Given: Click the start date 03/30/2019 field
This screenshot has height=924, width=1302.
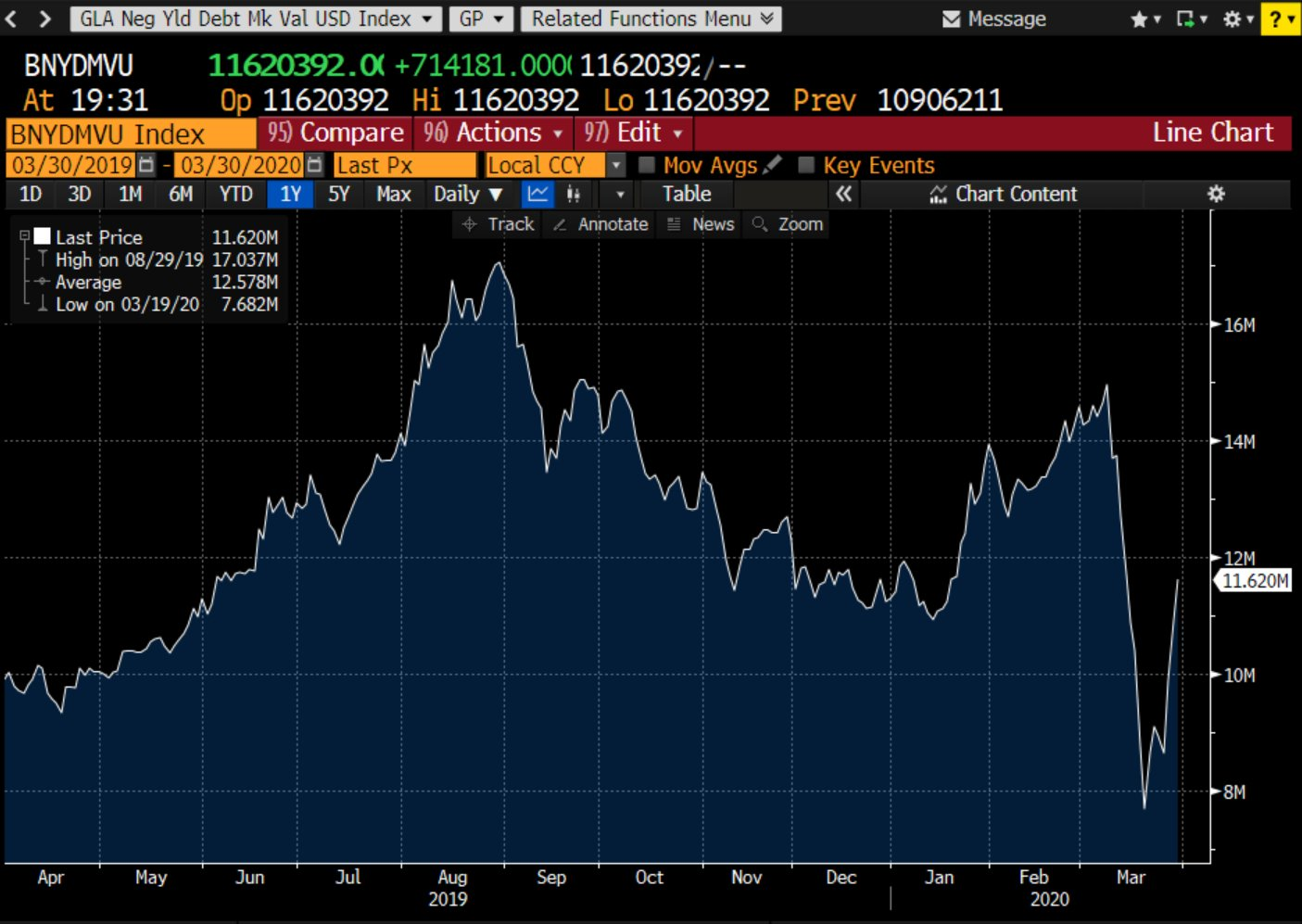Looking at the screenshot, I should (72, 166).
